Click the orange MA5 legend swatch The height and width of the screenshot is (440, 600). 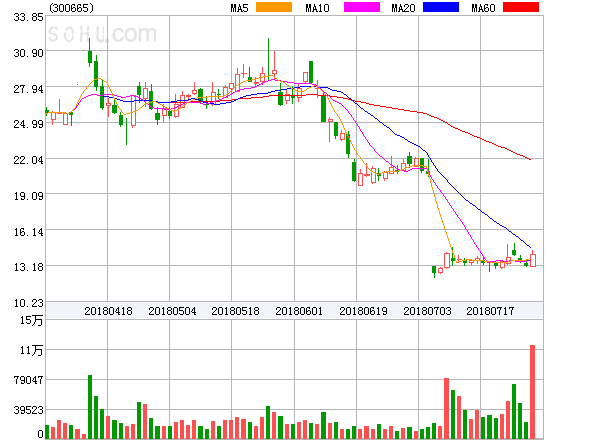[274, 7]
